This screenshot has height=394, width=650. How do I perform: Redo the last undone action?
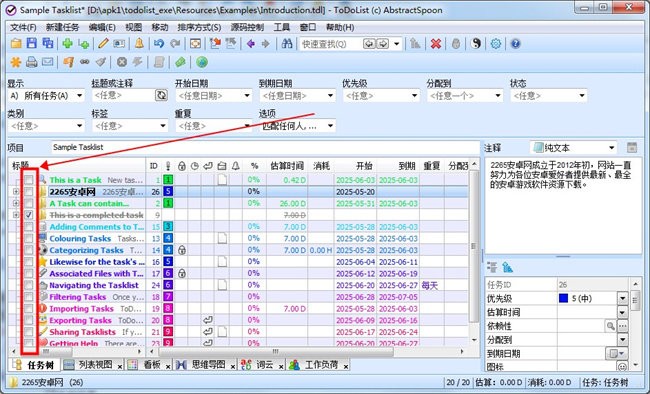point(175,44)
